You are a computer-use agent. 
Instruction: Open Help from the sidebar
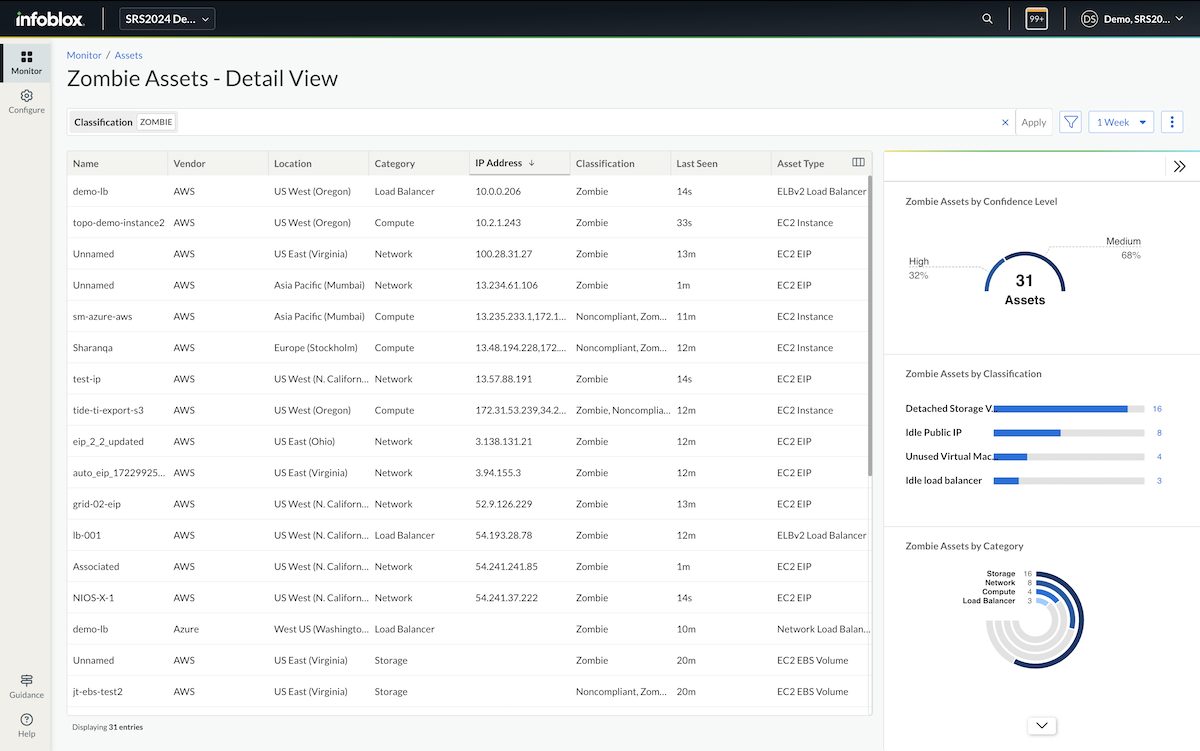[x=26, y=725]
